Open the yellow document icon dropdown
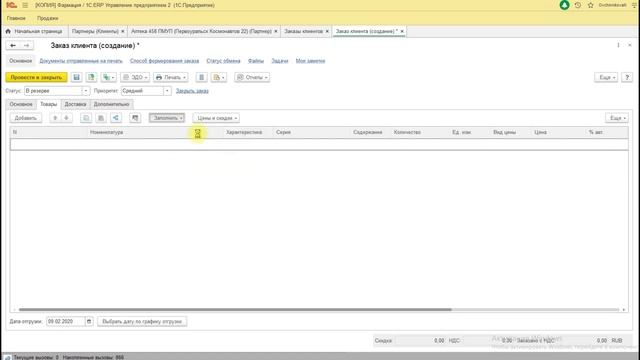 click(219, 77)
